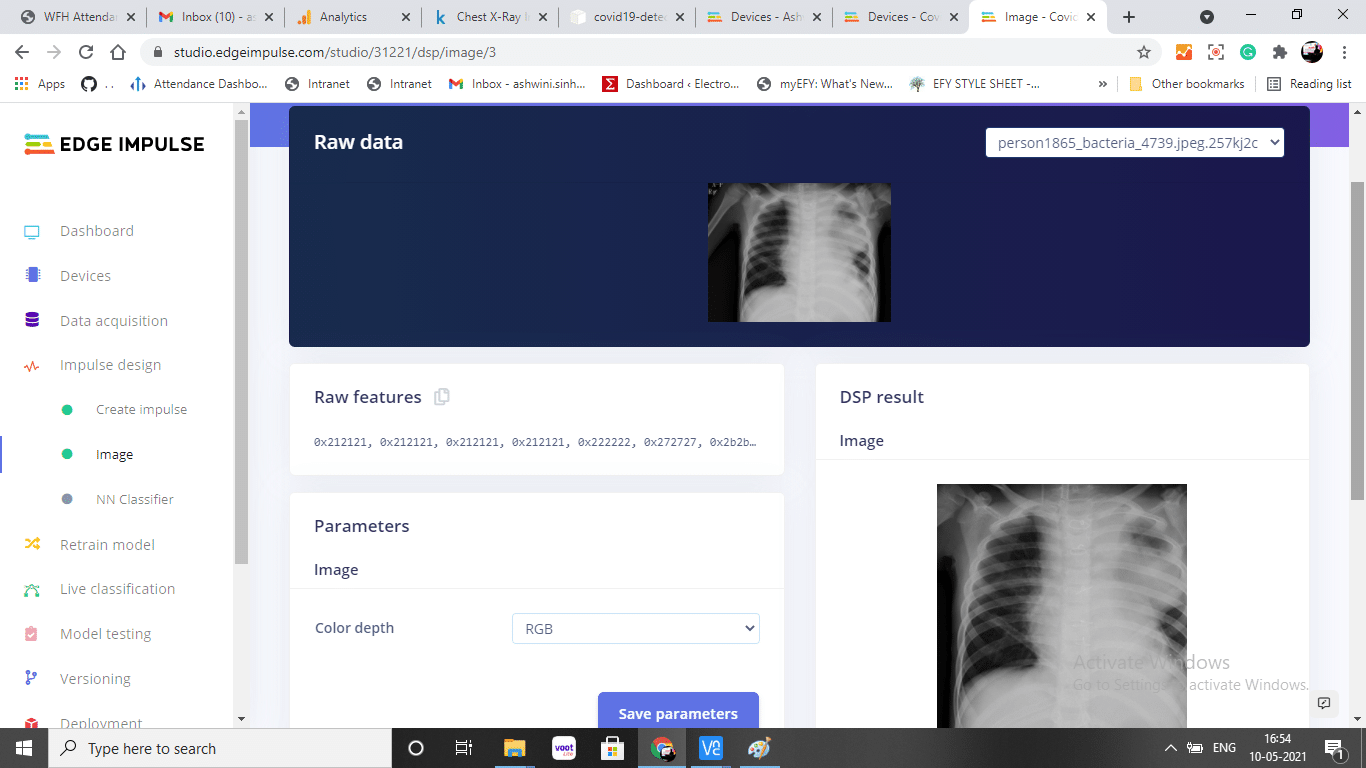
Task: Click the Edge Impulse logo
Action: pyautogui.click(x=114, y=144)
